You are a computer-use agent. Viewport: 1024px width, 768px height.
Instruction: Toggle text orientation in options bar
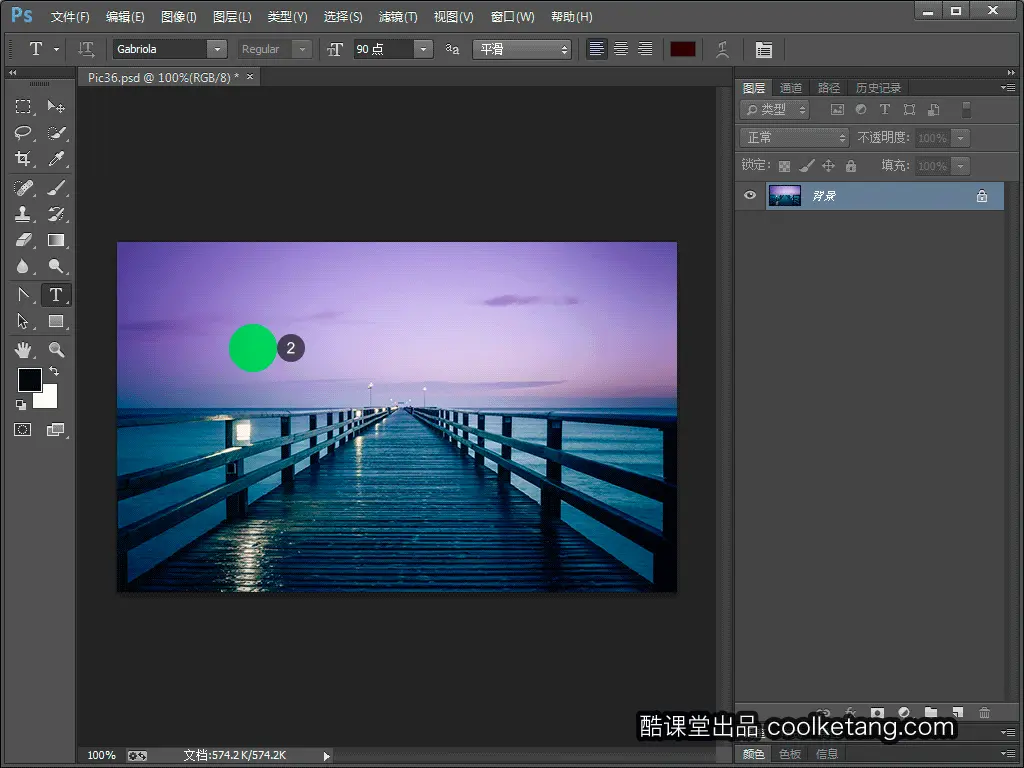86,49
